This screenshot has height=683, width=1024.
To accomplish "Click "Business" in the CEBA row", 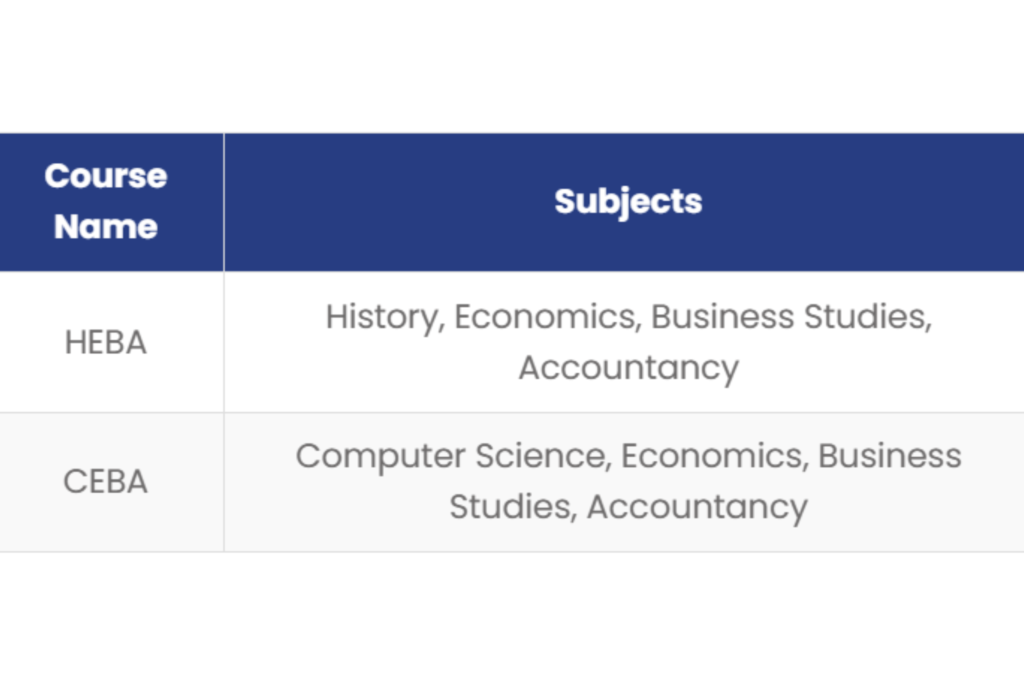I will coord(889,456).
